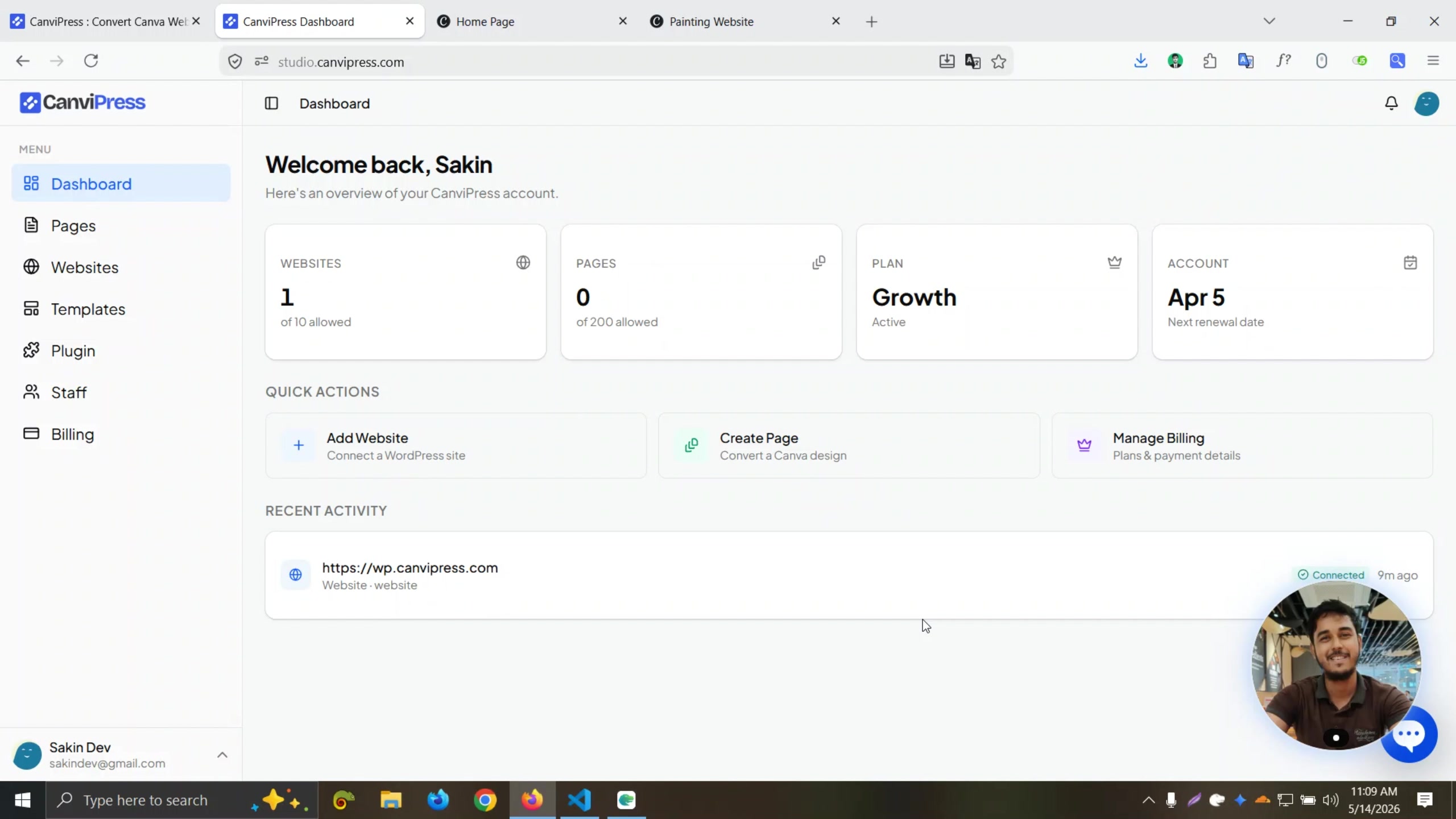The image size is (1456, 819).
Task: Open Visual Studio Code from the taskbar
Action: 580,800
